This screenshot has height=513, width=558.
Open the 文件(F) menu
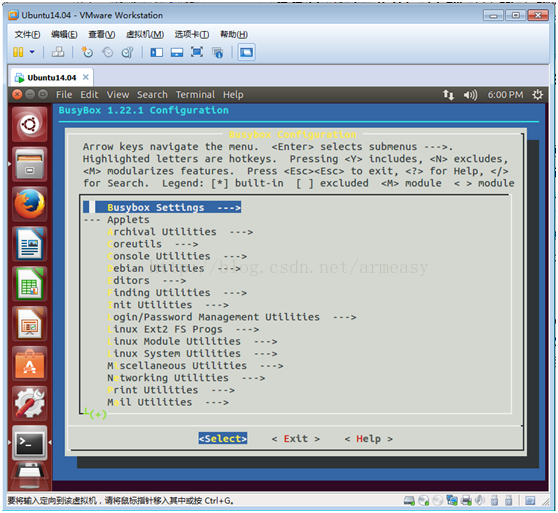[27, 35]
